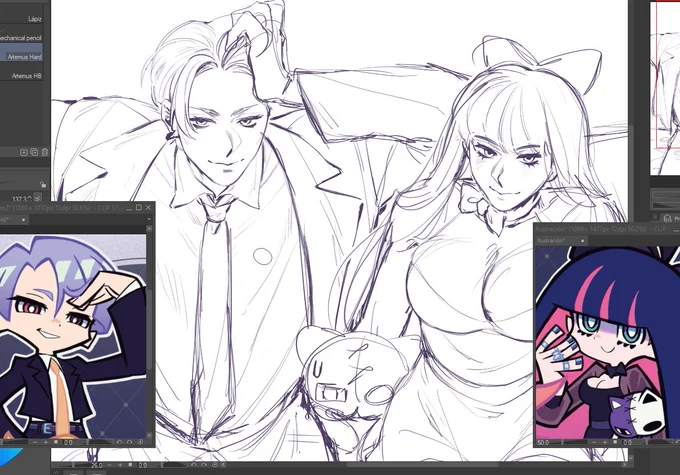Click the main canvas scroll-down arrow
The width and height of the screenshot is (680, 475).
pos(631,457)
